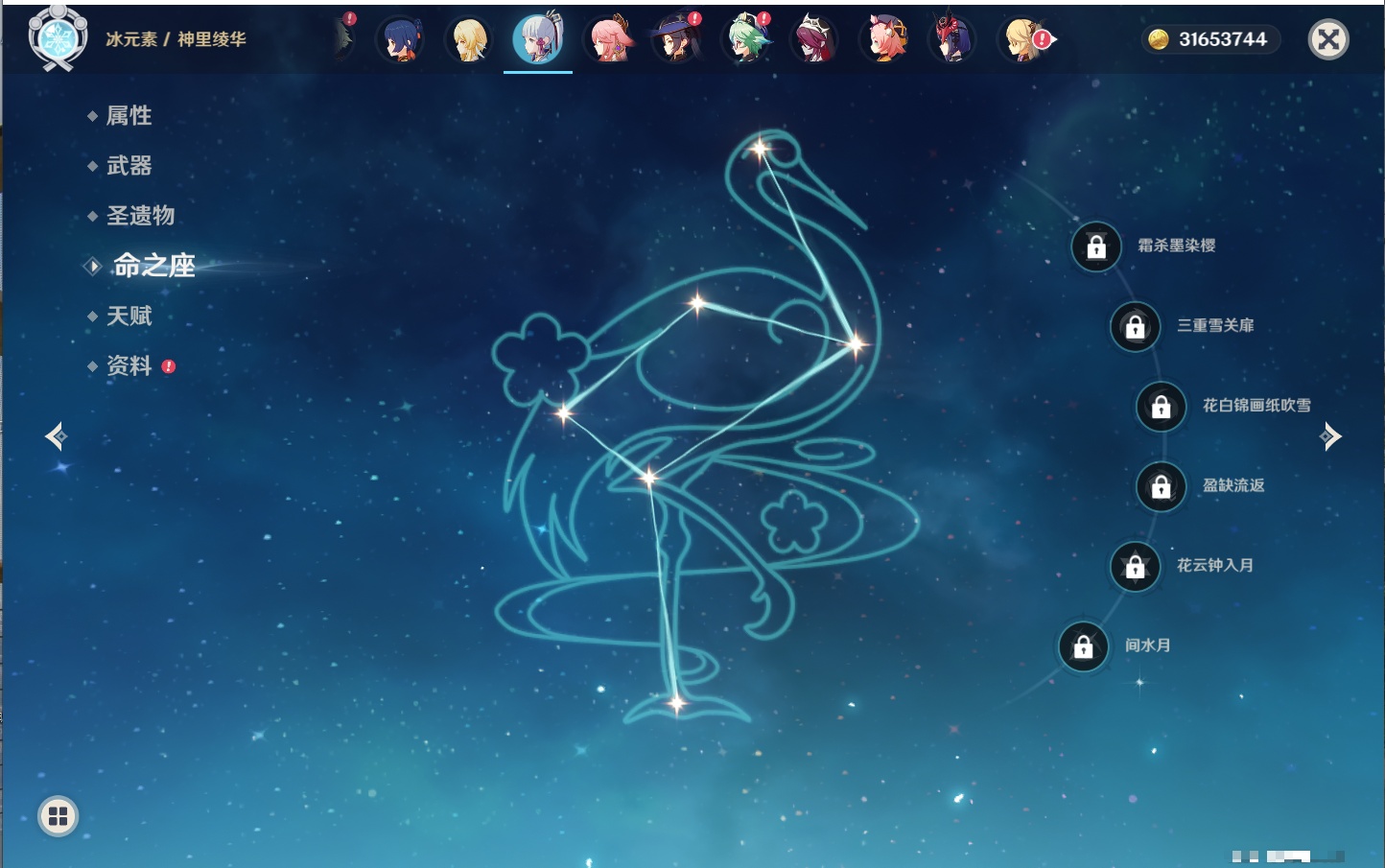Open the 武器 weapon menu

[129, 166]
